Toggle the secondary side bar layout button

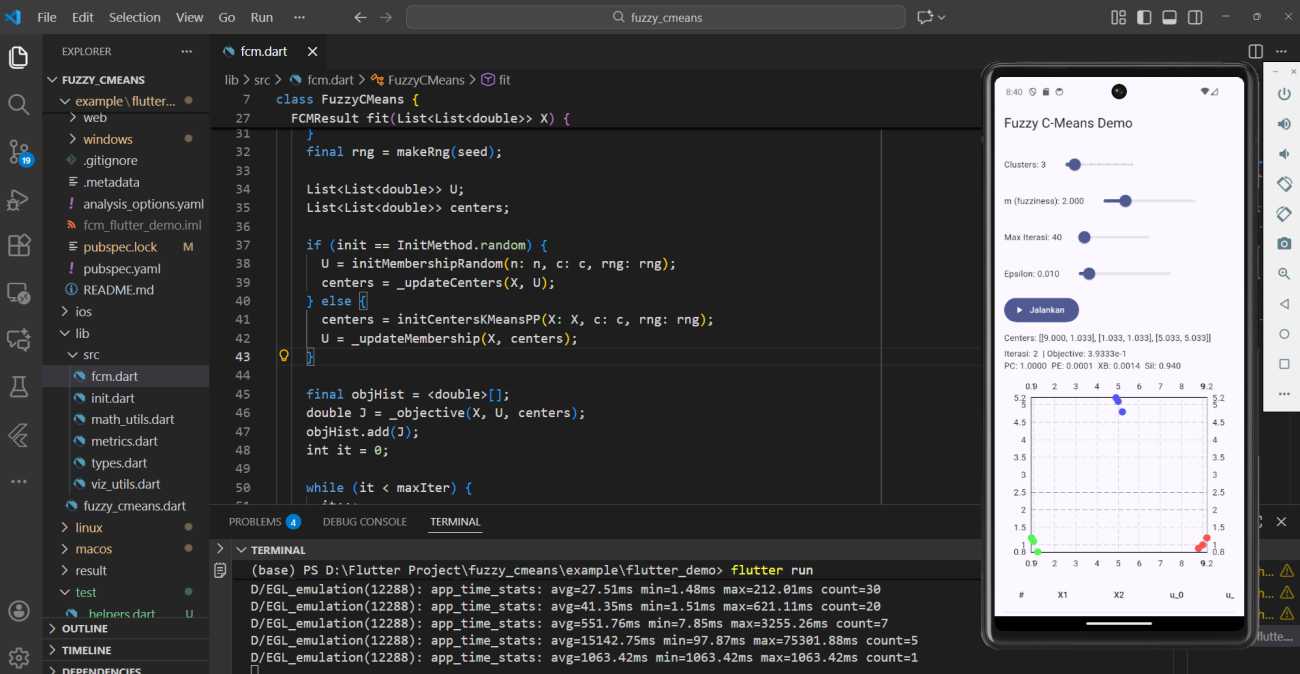1195,18
